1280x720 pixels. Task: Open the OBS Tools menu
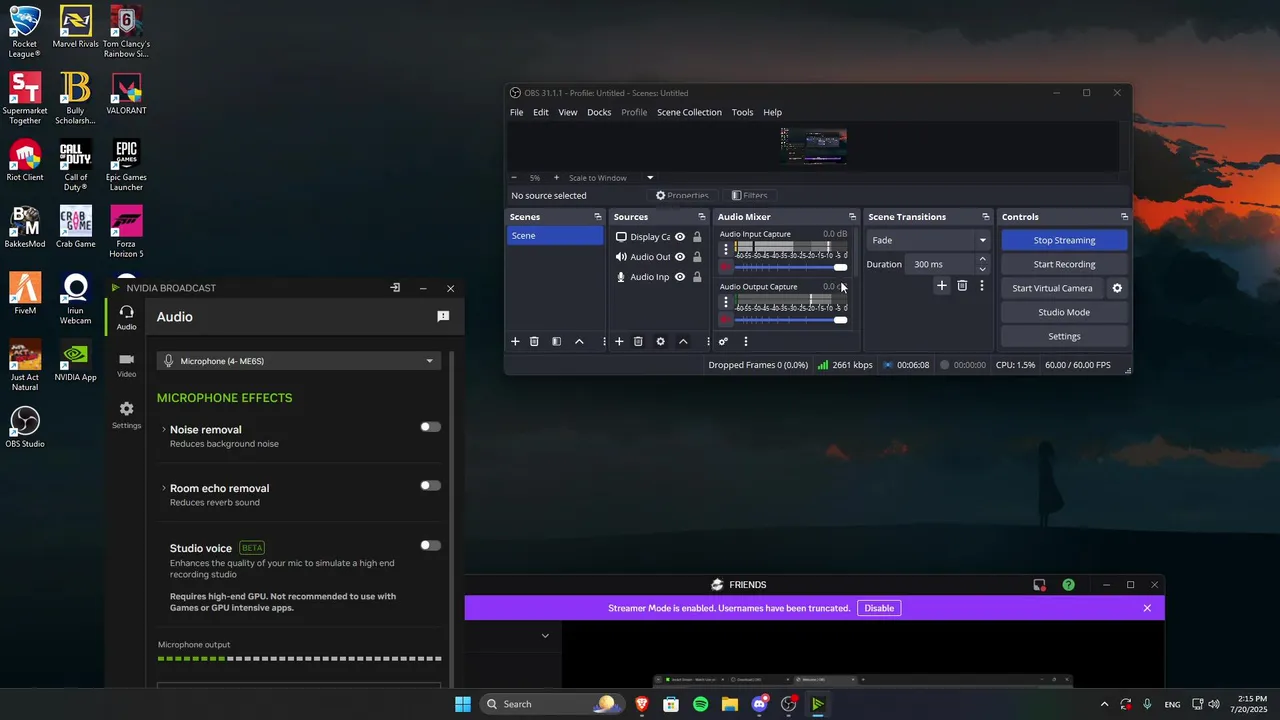(742, 112)
